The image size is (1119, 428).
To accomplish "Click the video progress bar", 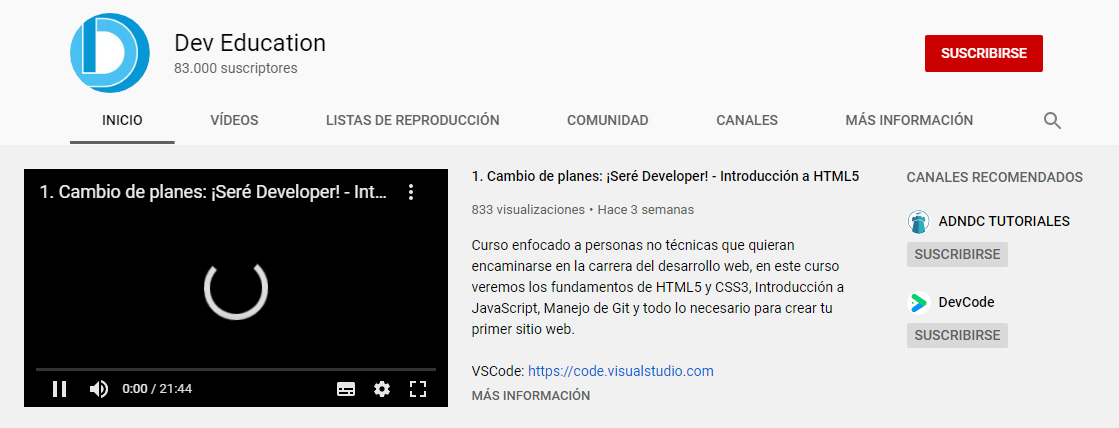I will (x=236, y=370).
